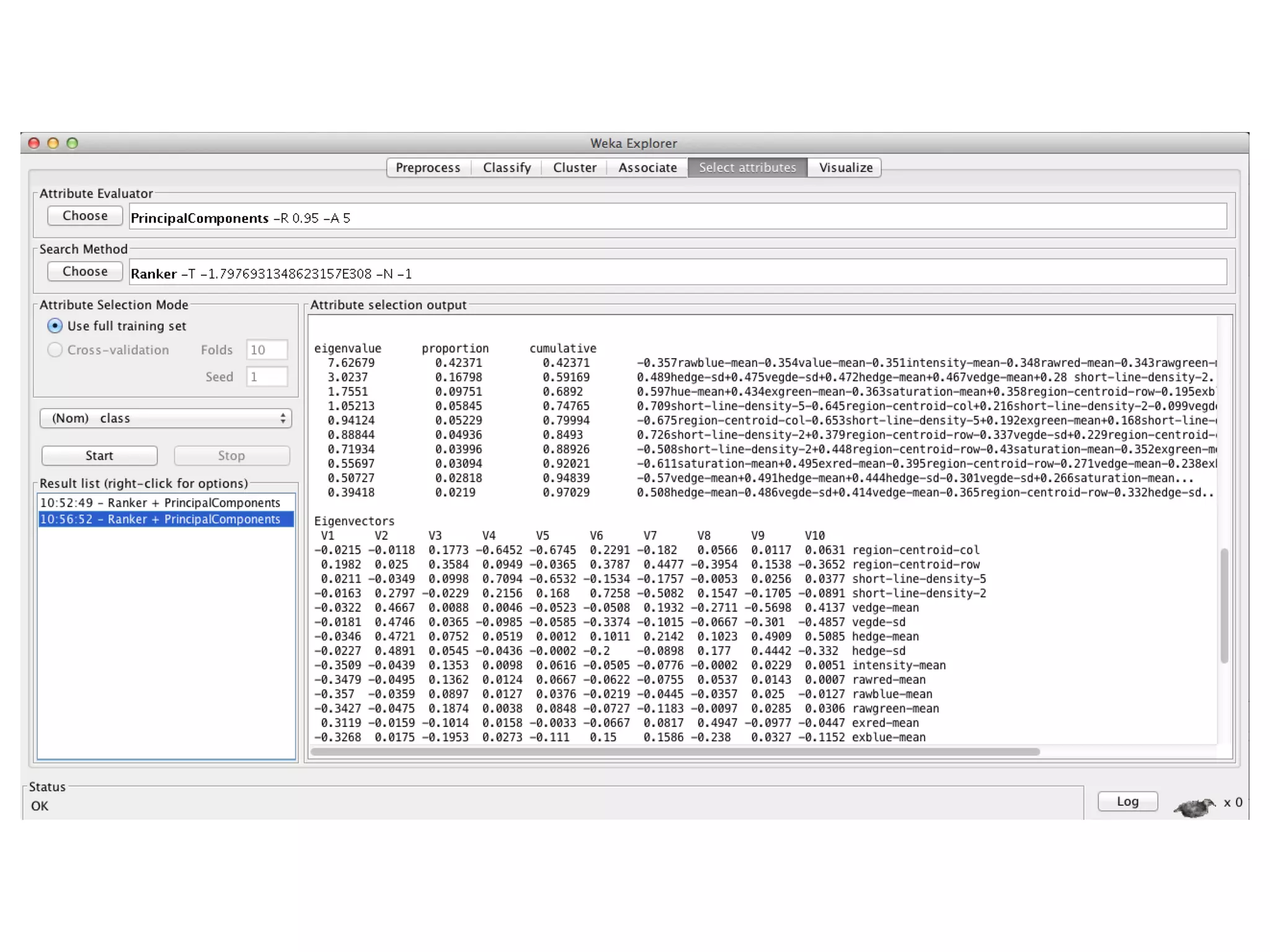Open the Classify tab
Screen dimensions: 1270x952
pyautogui.click(x=507, y=168)
